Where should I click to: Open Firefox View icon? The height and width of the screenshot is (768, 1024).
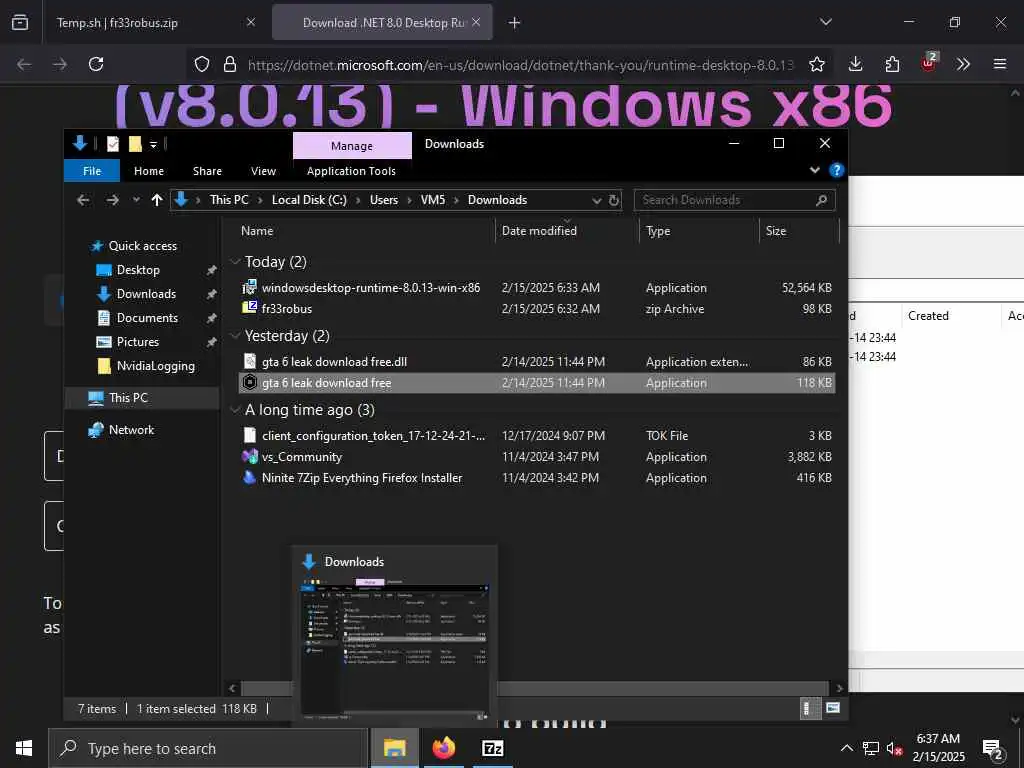click(20, 22)
